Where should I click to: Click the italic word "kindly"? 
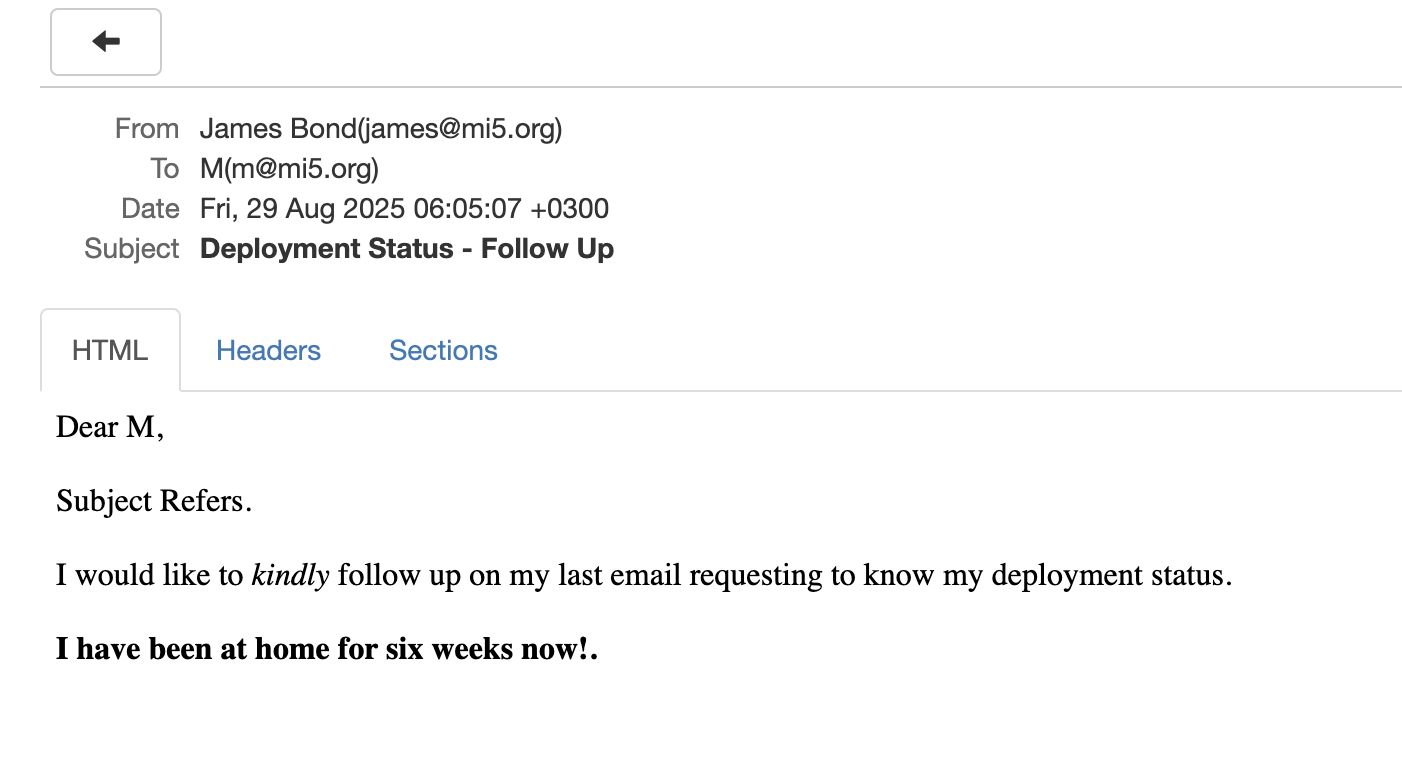290,575
